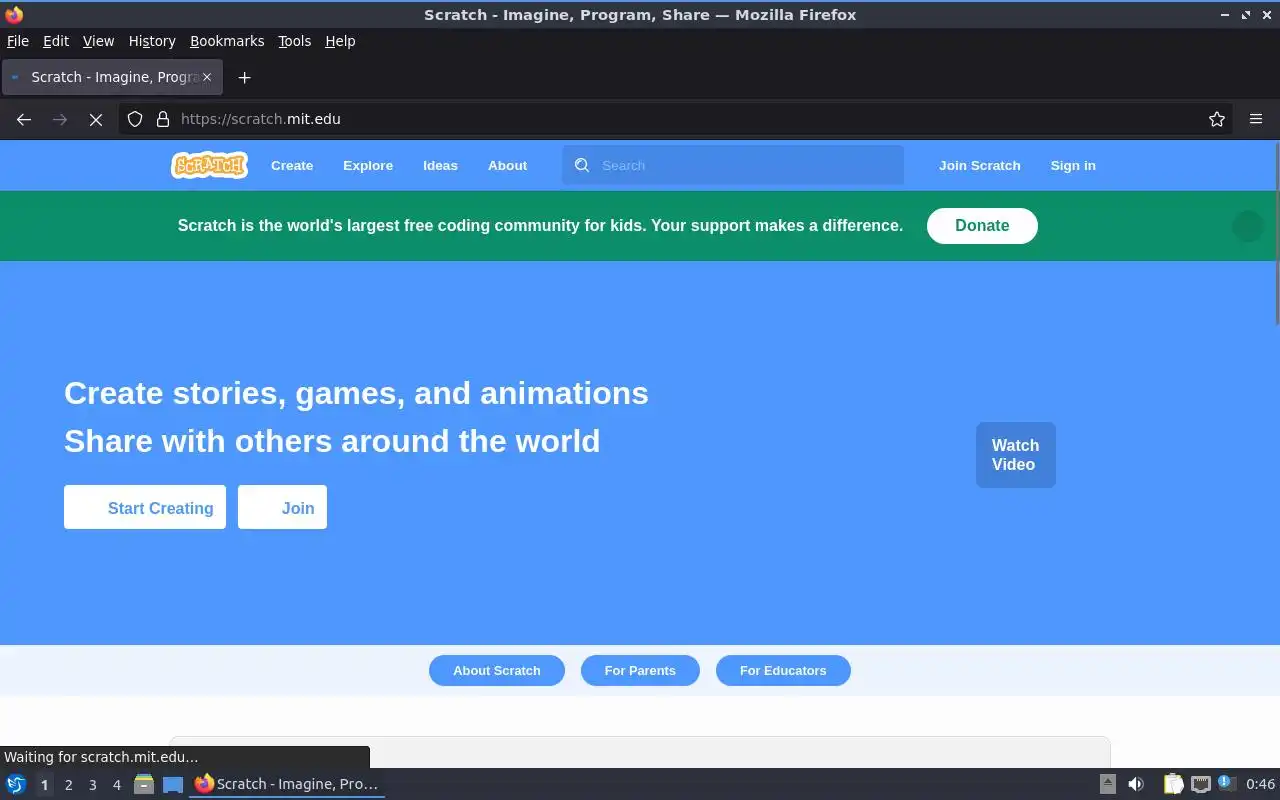1280x800 pixels.
Task: Open the Bookmarks menu
Action: click(227, 41)
